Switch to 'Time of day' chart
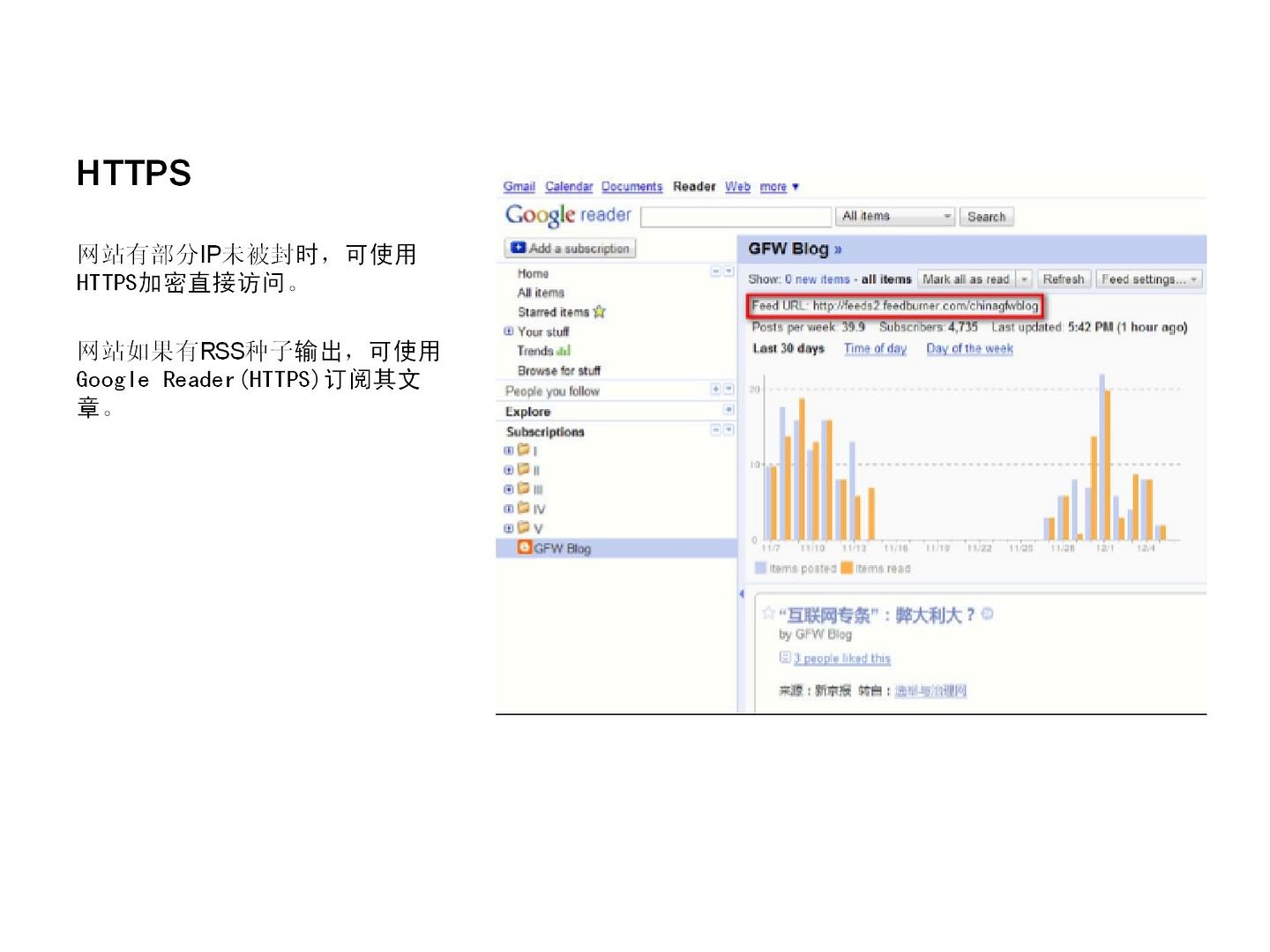The image size is (1270, 952). tap(875, 349)
